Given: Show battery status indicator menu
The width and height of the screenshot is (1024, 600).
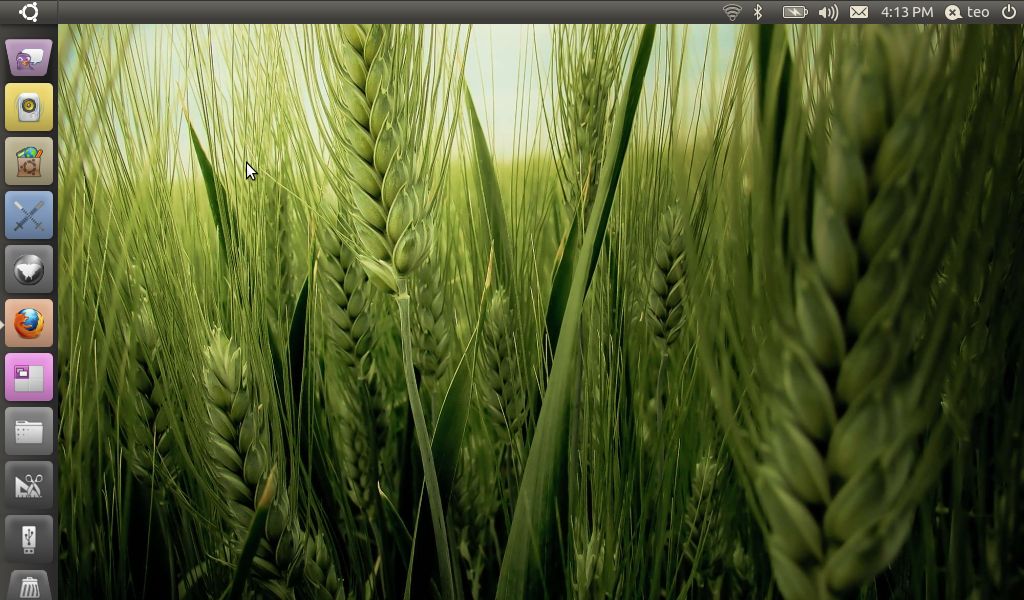Looking at the screenshot, I should tap(795, 12).
